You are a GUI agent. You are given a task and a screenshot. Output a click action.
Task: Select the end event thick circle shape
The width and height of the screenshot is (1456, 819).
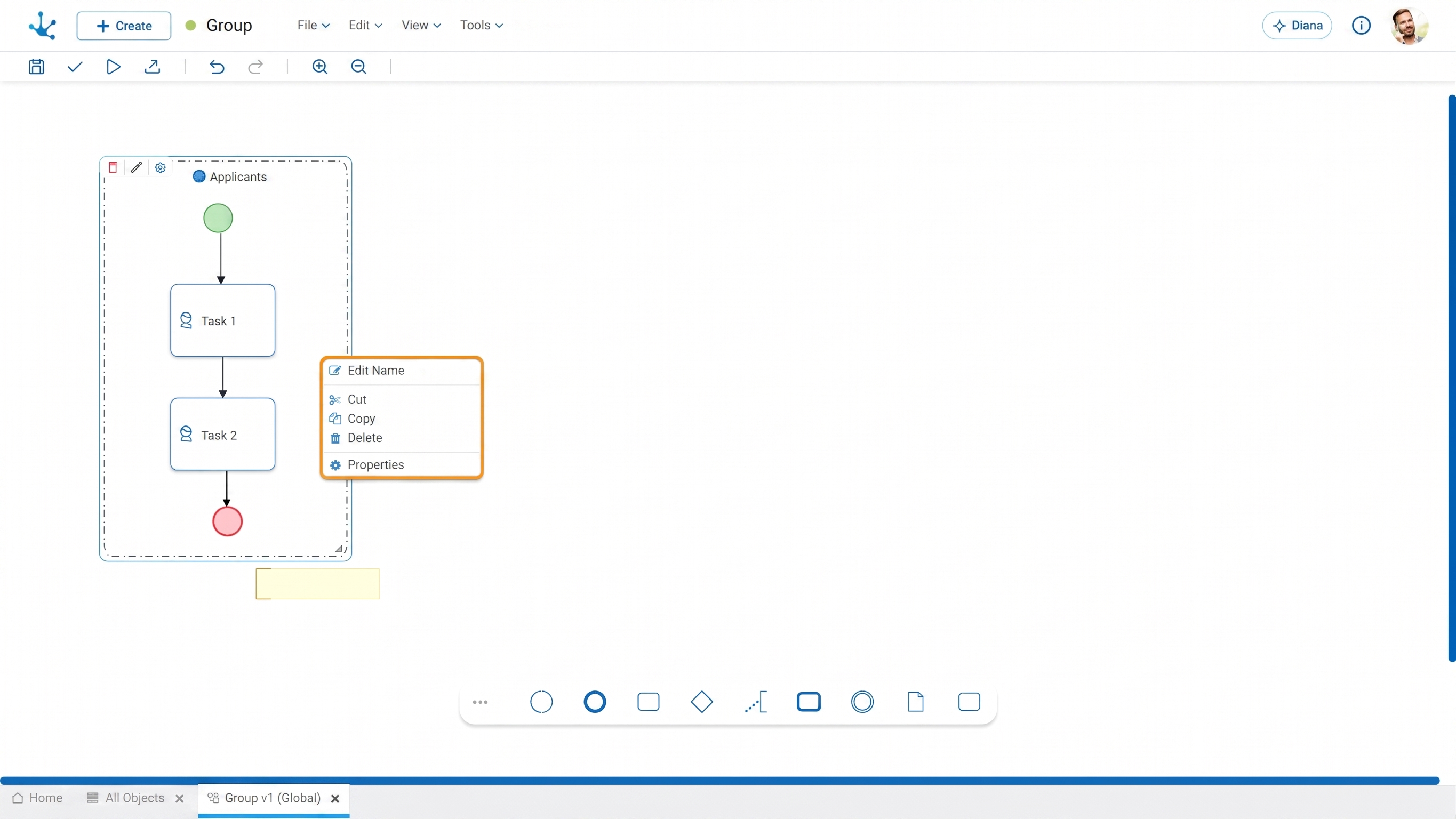point(595,702)
